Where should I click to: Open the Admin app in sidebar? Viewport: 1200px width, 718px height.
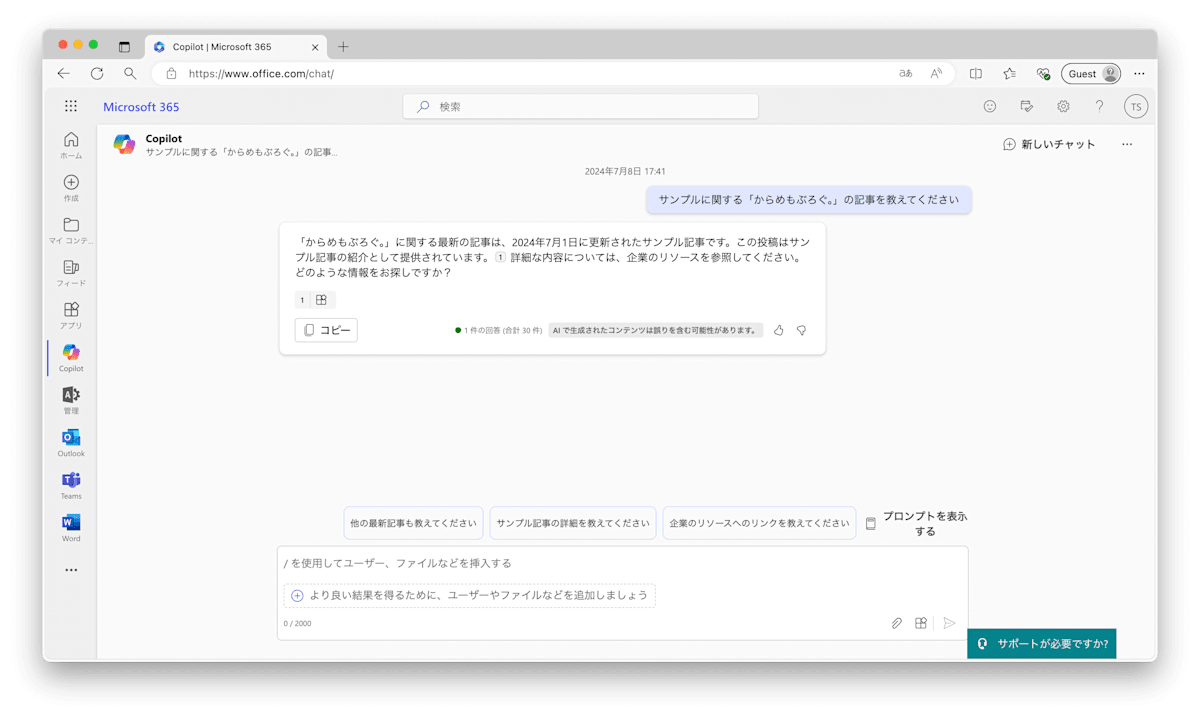[x=71, y=401]
